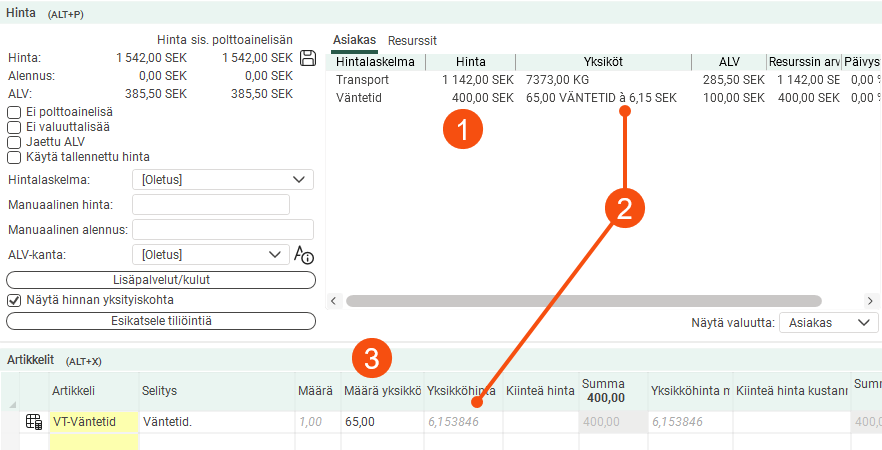Click the Lisäpalvelut/kulut button
Image resolution: width=882 pixels, height=450 pixels.
click(x=160, y=279)
